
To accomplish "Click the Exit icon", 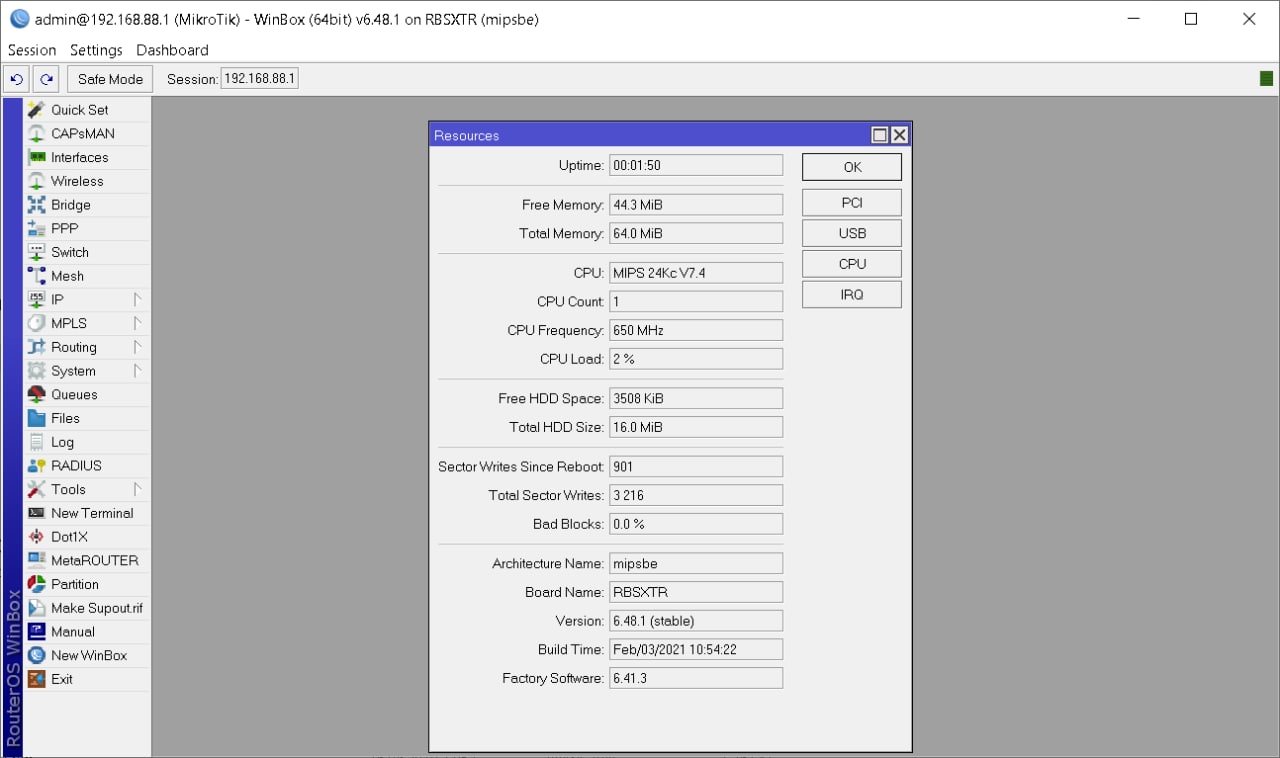I will tap(36, 679).
